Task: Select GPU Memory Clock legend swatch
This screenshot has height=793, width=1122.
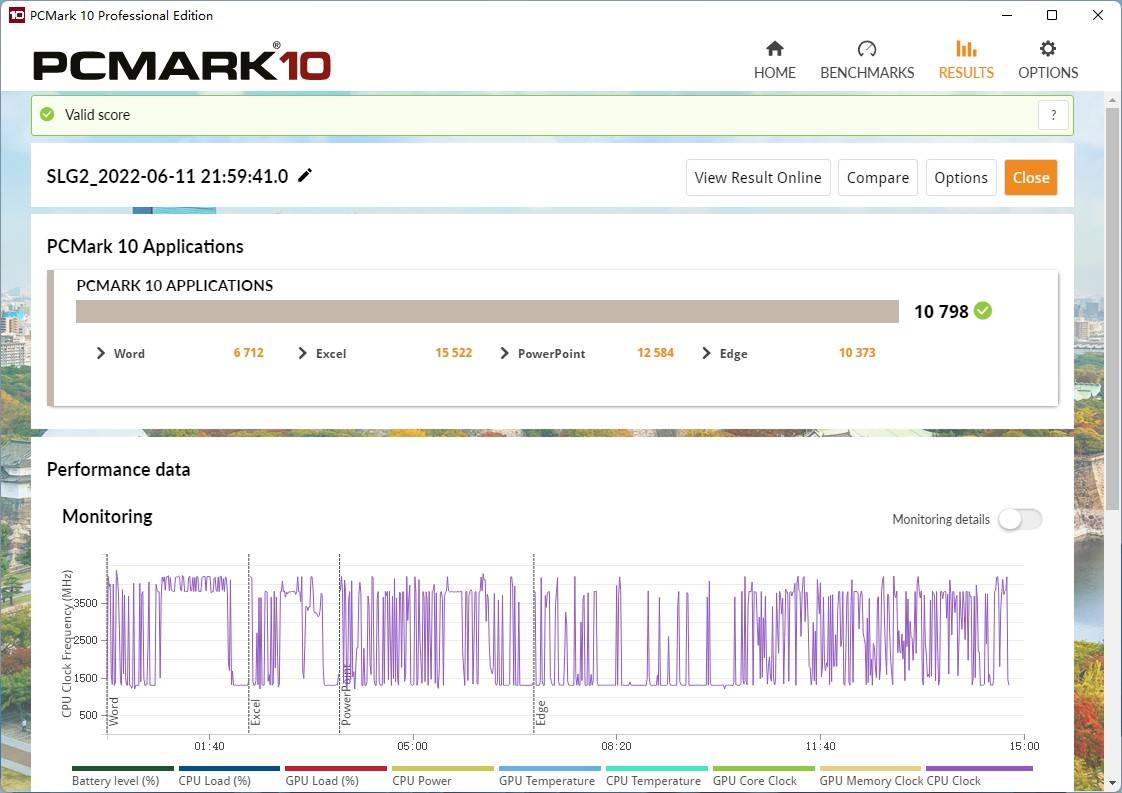Action: point(870,769)
